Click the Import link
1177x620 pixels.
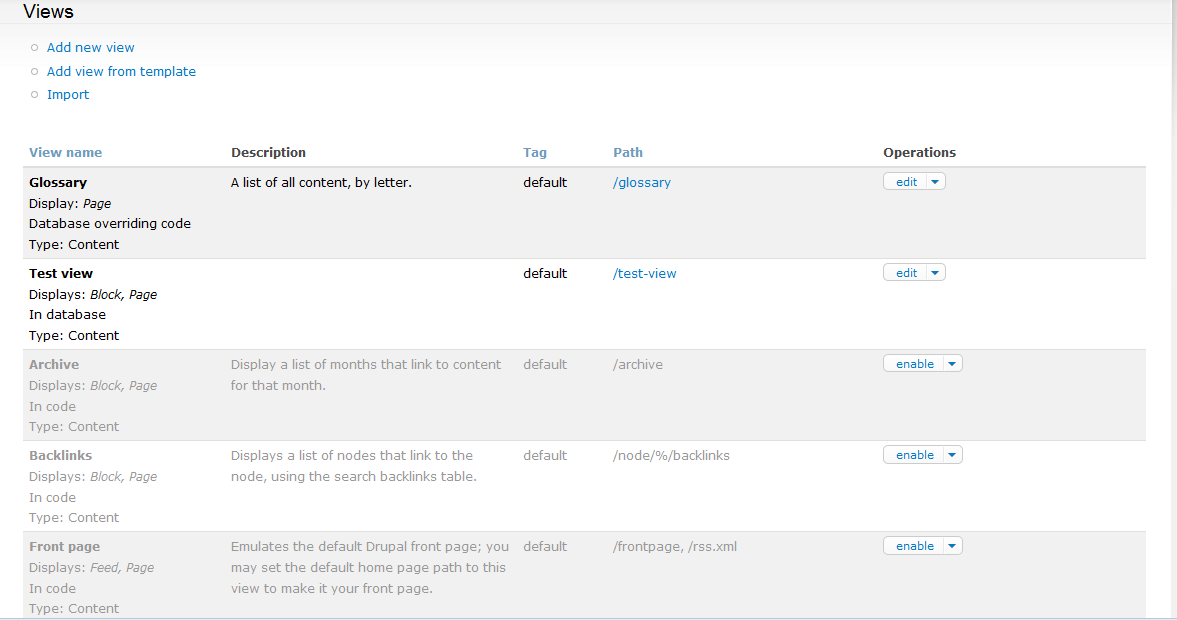click(x=68, y=95)
